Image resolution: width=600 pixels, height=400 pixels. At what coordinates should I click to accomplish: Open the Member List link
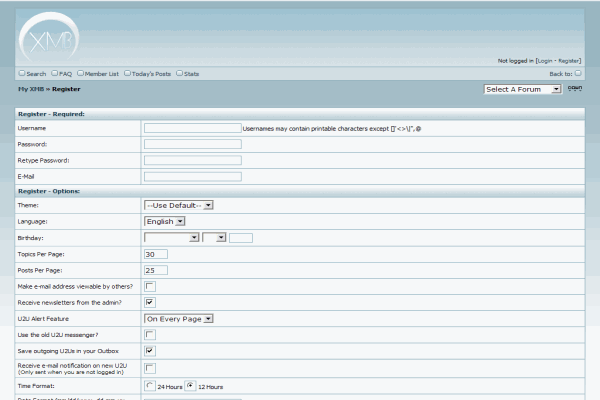click(102, 74)
